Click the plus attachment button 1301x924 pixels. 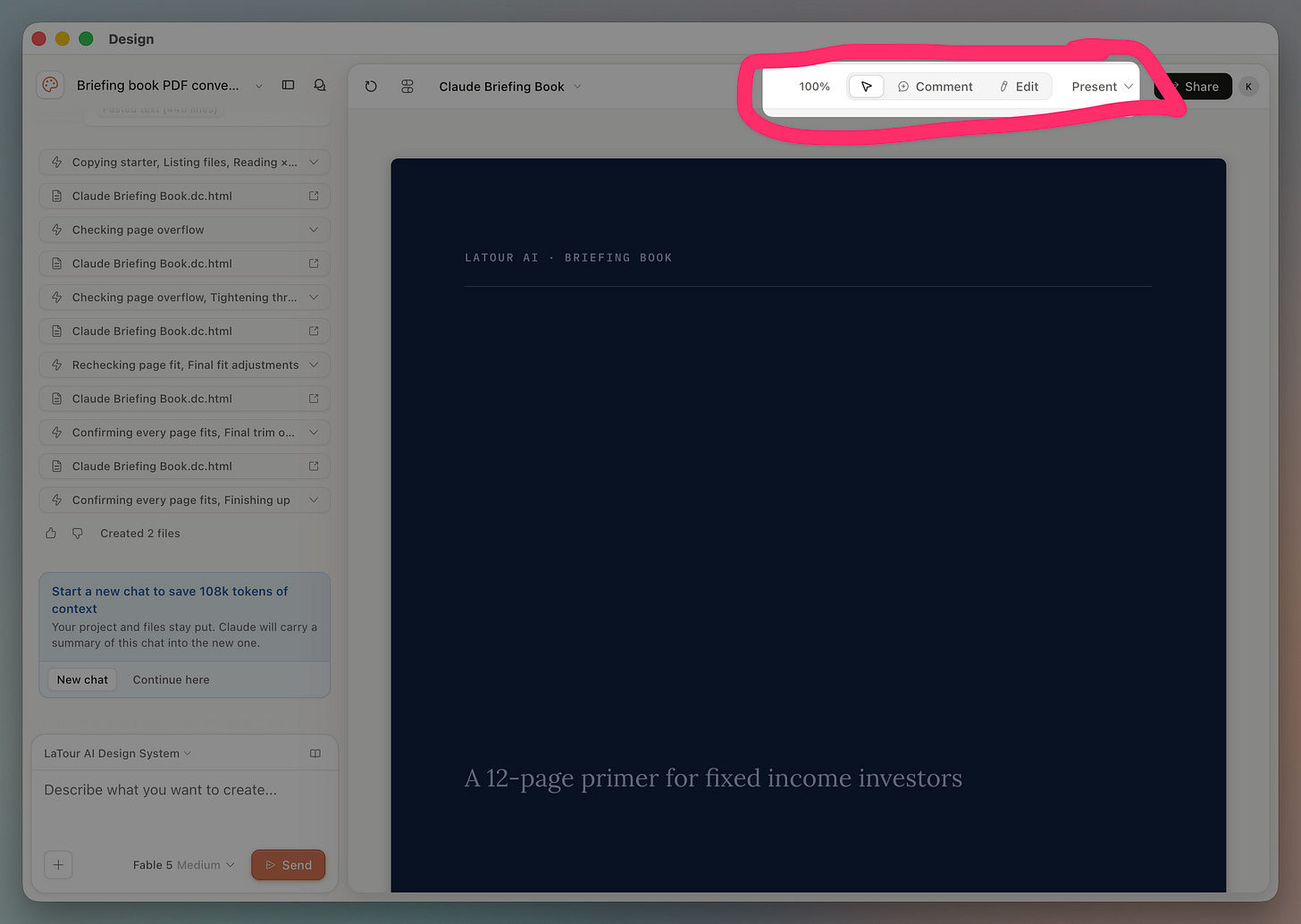(x=58, y=865)
